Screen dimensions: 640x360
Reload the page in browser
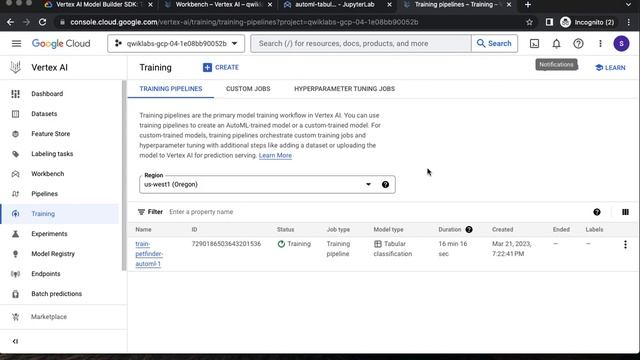click(42, 22)
